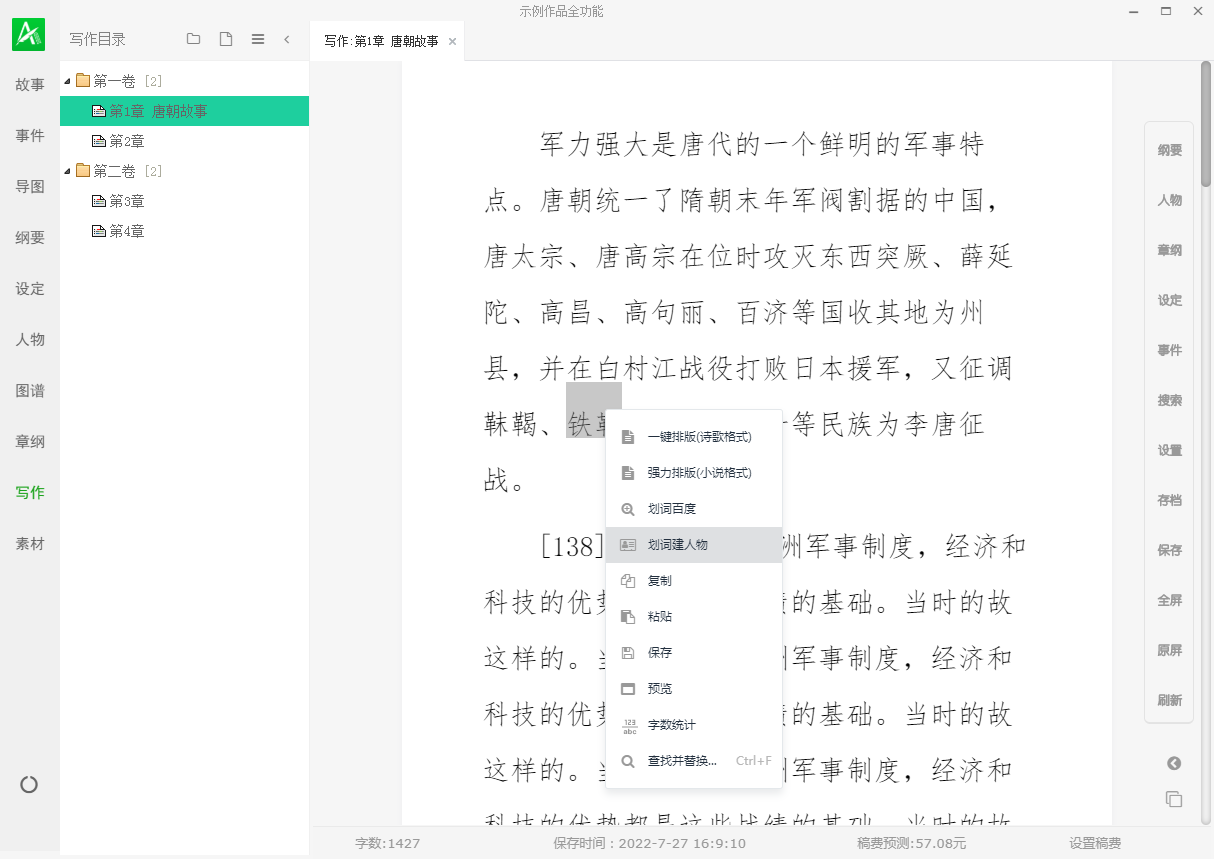
Task: Choose 强力排版(小说格式) from the context menu
Action: click(x=694, y=473)
